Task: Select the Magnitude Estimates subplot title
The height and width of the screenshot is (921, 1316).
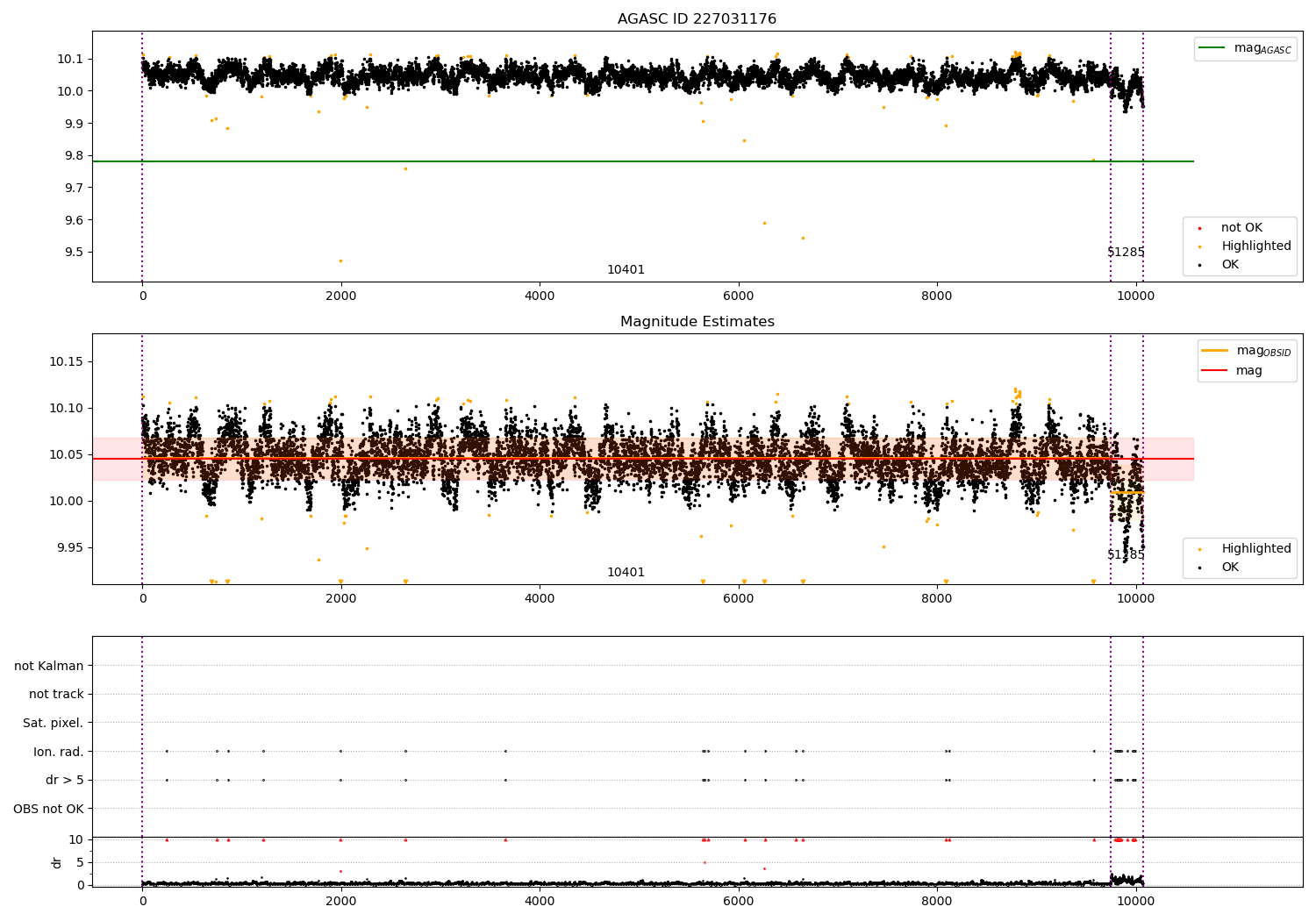Action: [697, 322]
